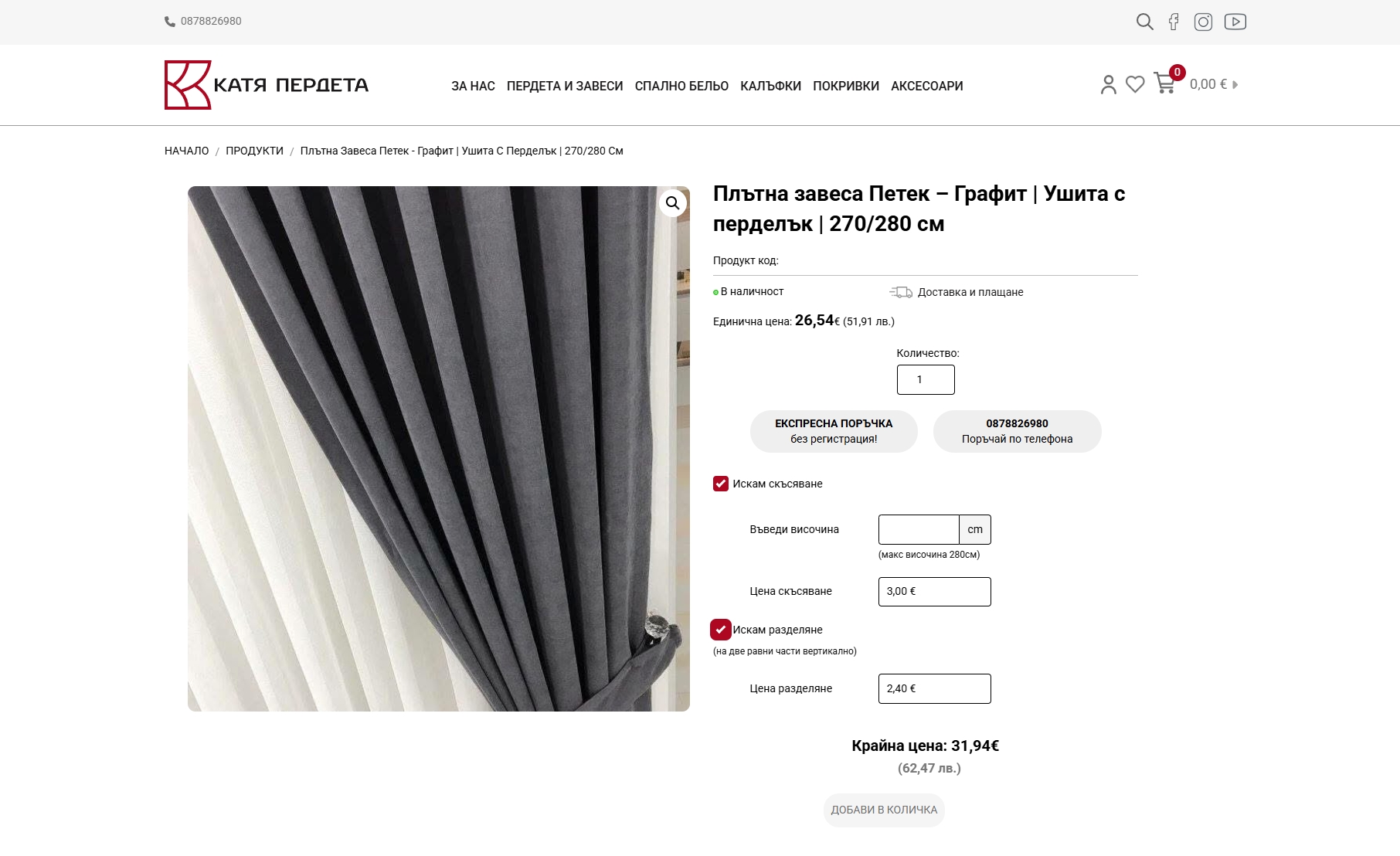Click Добави в количка button
Image resolution: width=1400 pixels, height=856 pixels.
884,810
